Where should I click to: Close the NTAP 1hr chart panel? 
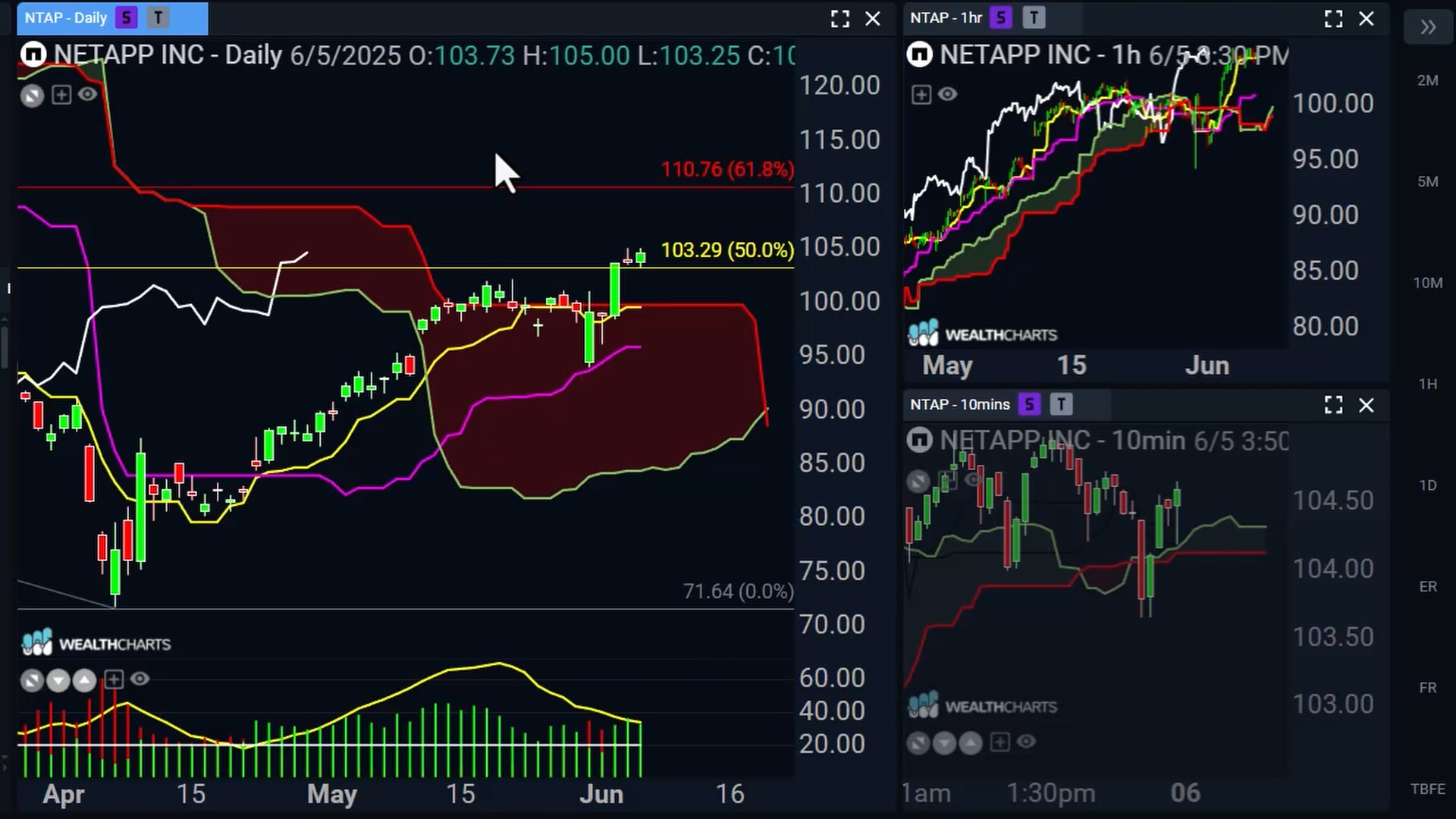click(1367, 19)
